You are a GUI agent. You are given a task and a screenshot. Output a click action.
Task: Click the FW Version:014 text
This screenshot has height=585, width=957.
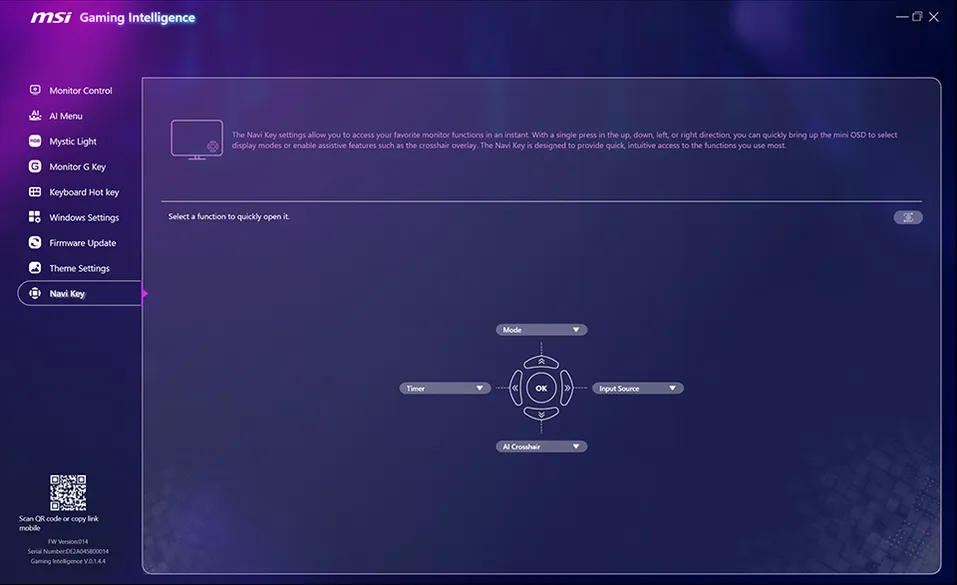click(x=68, y=542)
